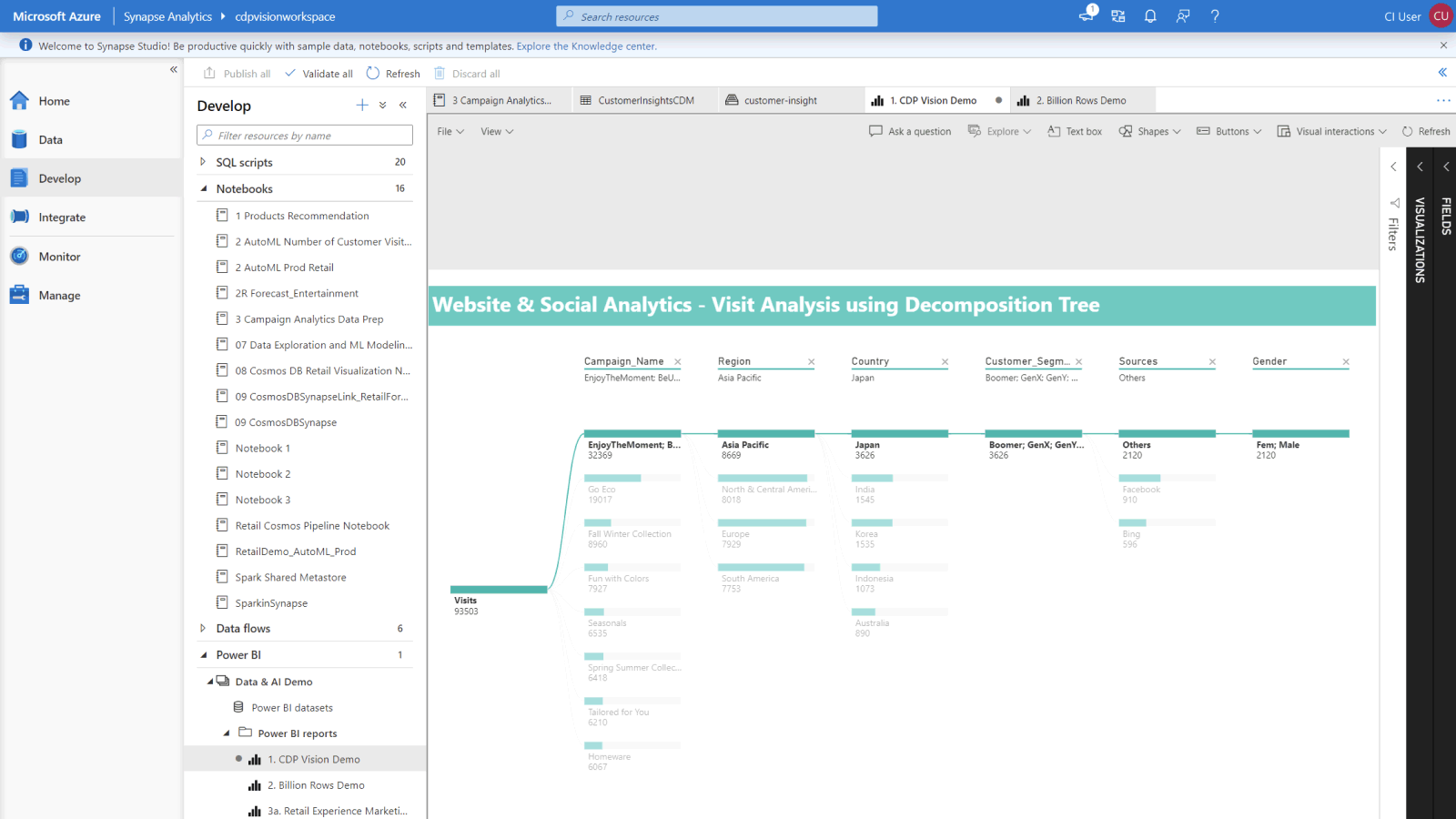The height and width of the screenshot is (819, 1456).
Task: Open the directory switcher icon in header
Action: click(x=1118, y=16)
